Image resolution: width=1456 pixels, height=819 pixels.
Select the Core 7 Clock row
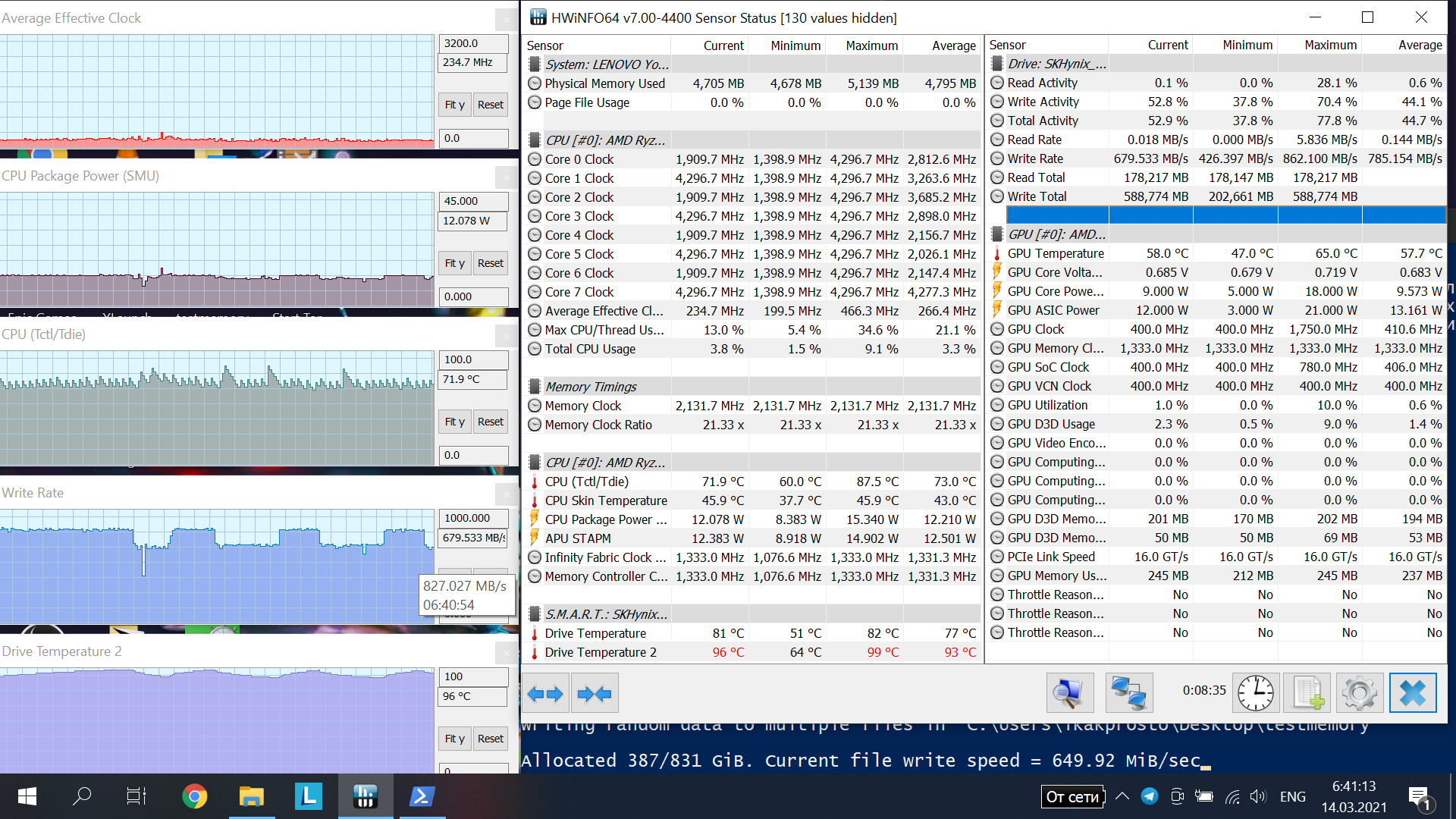pos(752,292)
